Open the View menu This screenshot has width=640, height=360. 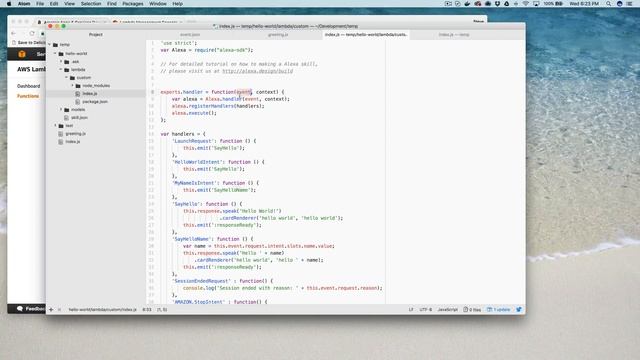pos(69,4)
